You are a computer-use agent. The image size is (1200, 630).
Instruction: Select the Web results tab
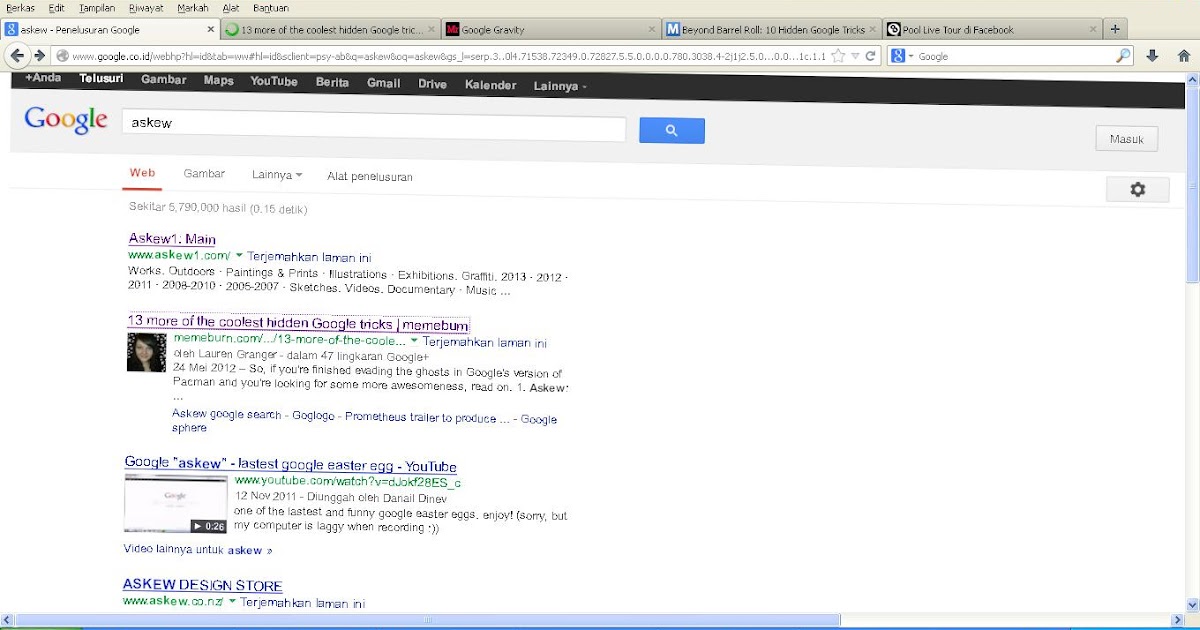[143, 173]
